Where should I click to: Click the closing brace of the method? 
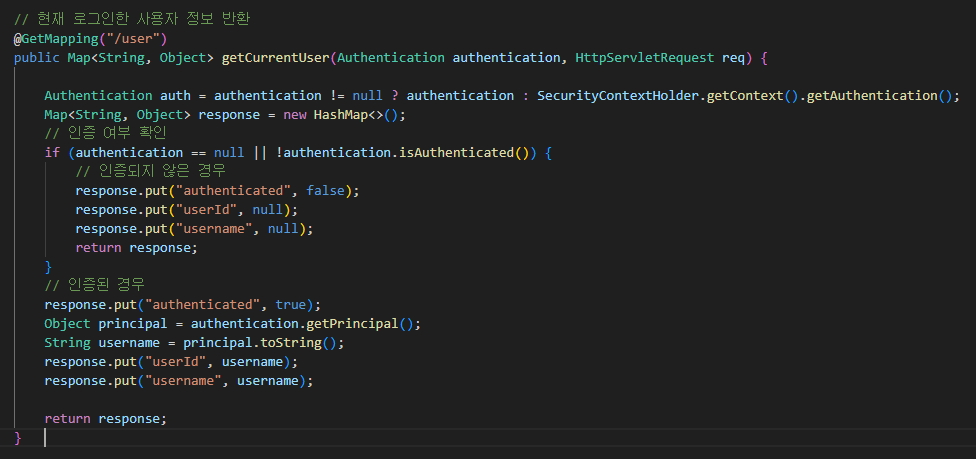click(17, 439)
